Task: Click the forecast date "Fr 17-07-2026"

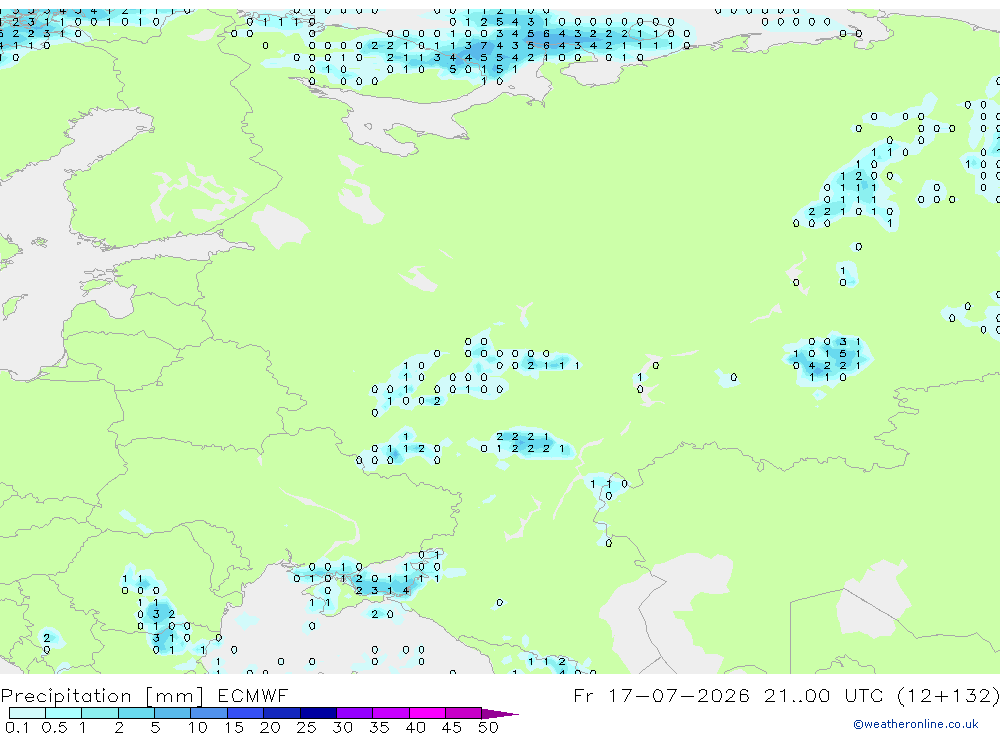Action: (661, 695)
